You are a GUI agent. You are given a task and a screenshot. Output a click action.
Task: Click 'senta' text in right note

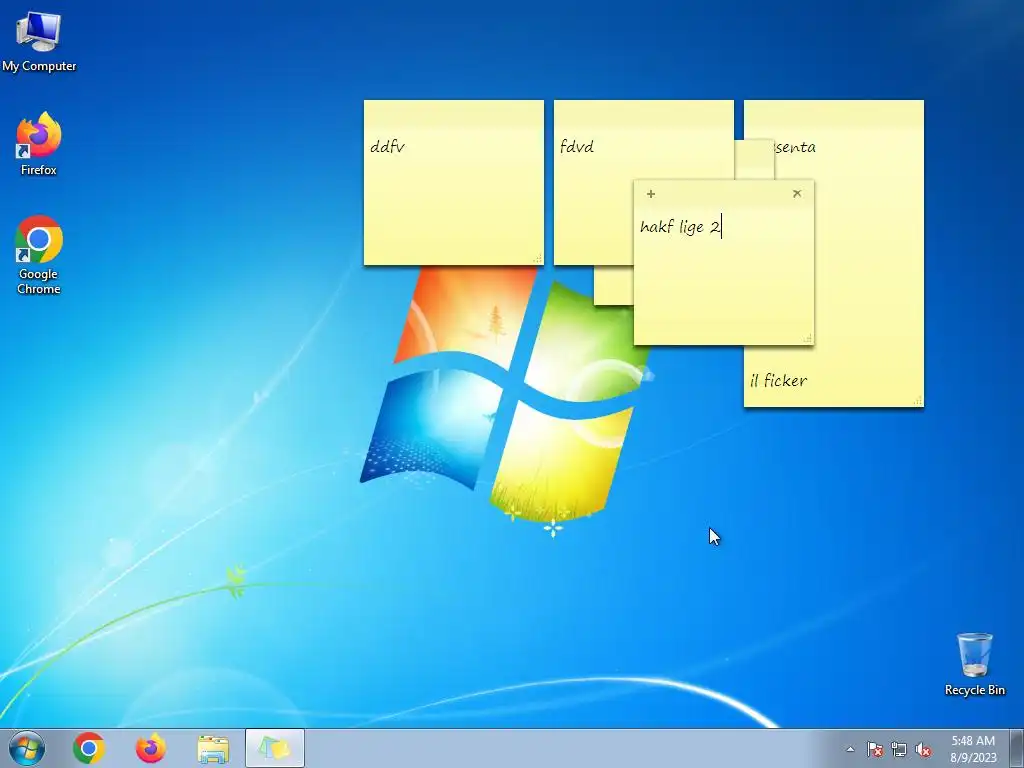[x=795, y=147]
